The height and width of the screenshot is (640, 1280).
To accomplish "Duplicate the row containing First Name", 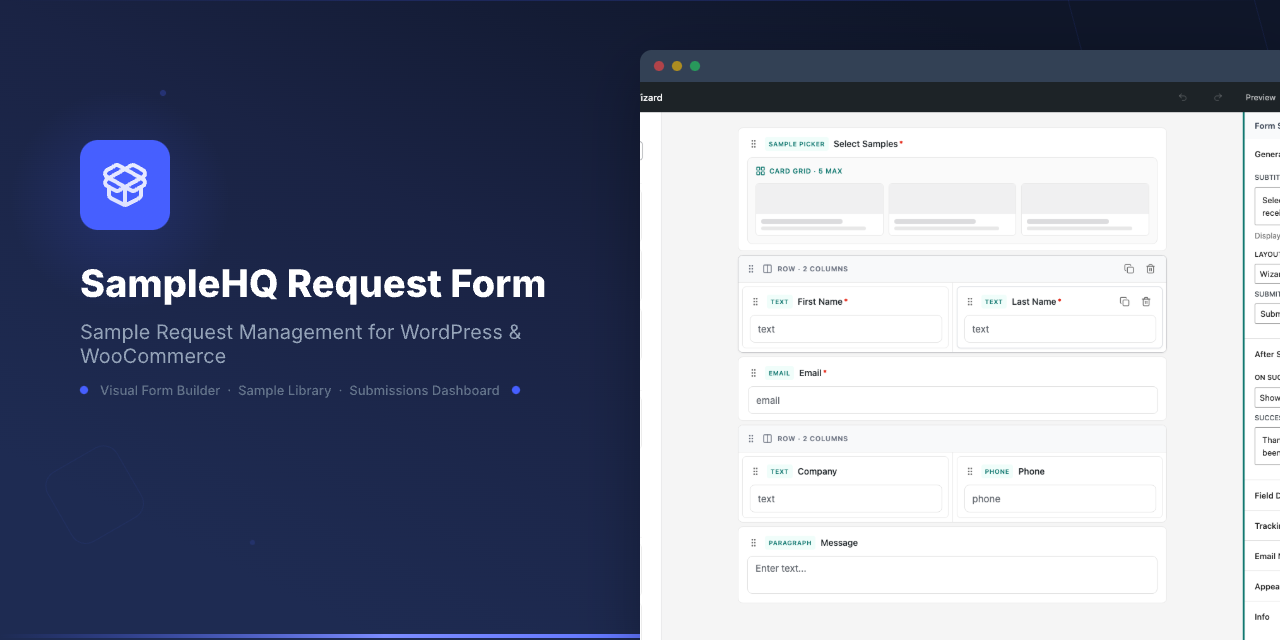I will pyautogui.click(x=1129, y=269).
